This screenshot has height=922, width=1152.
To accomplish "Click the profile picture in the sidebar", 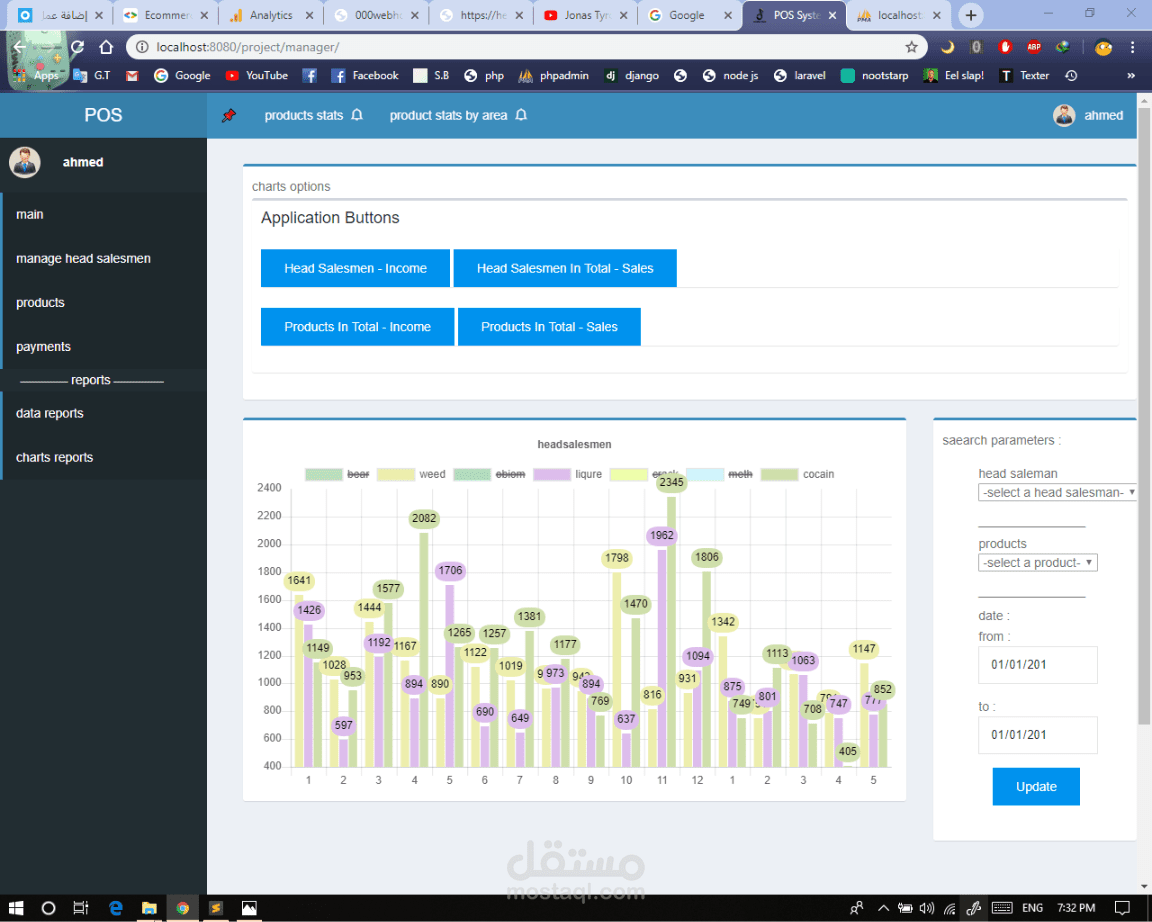I will pos(24,162).
